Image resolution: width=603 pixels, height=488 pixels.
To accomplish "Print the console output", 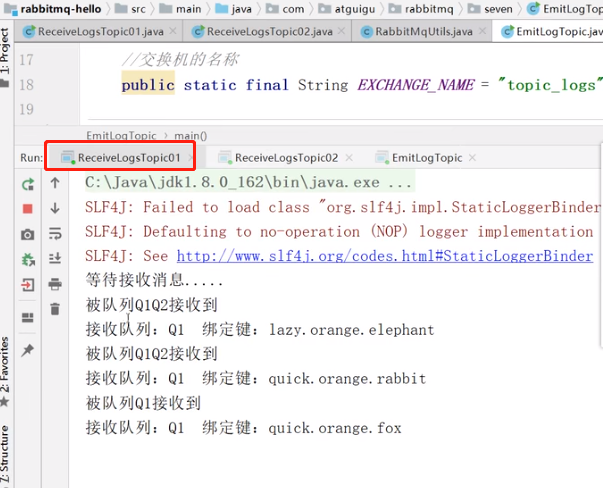I will (x=55, y=284).
